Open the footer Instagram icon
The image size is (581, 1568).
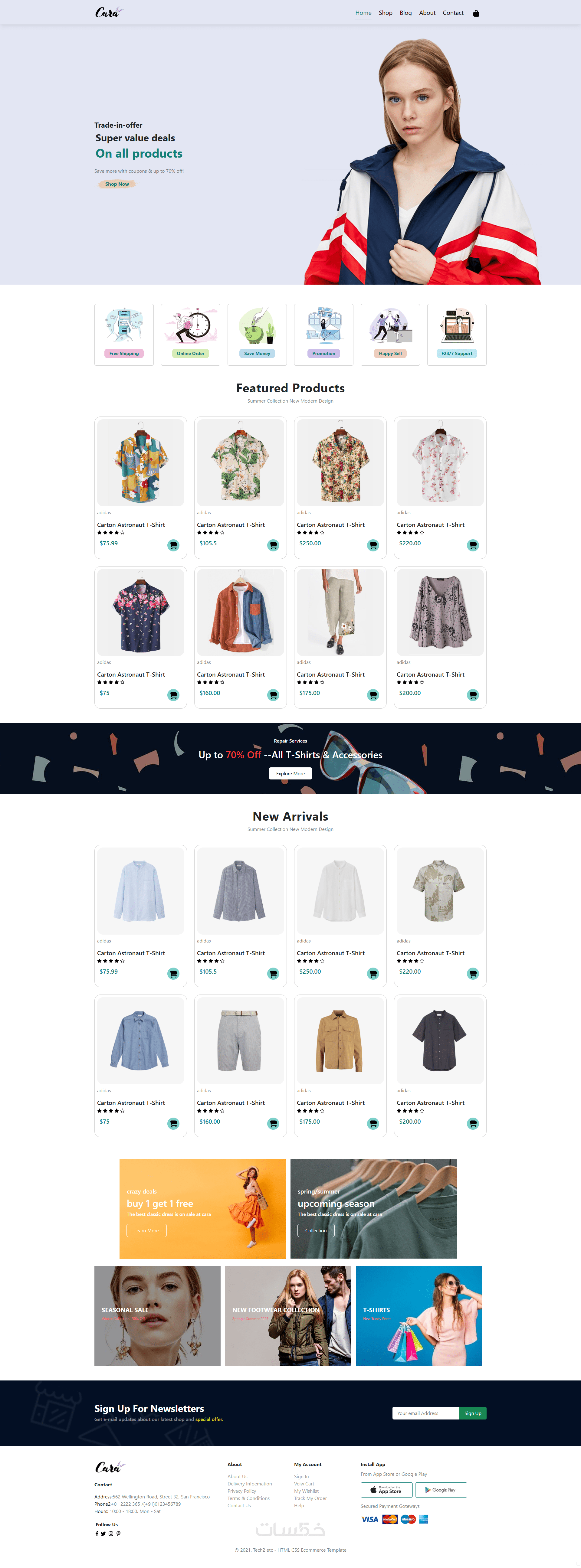111,1533
